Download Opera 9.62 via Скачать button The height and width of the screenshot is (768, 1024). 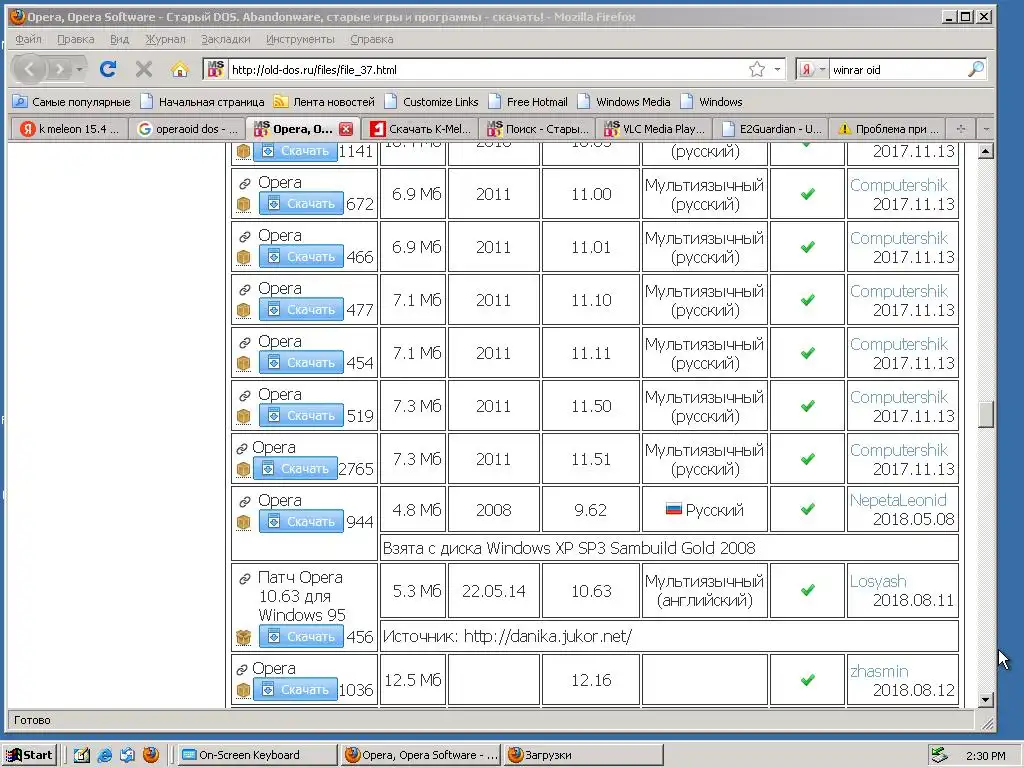coord(301,521)
